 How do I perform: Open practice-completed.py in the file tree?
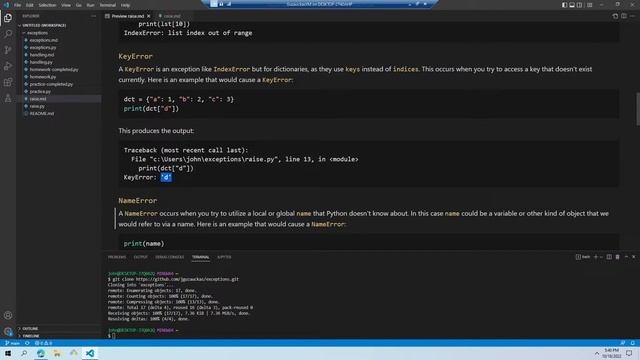point(51,84)
